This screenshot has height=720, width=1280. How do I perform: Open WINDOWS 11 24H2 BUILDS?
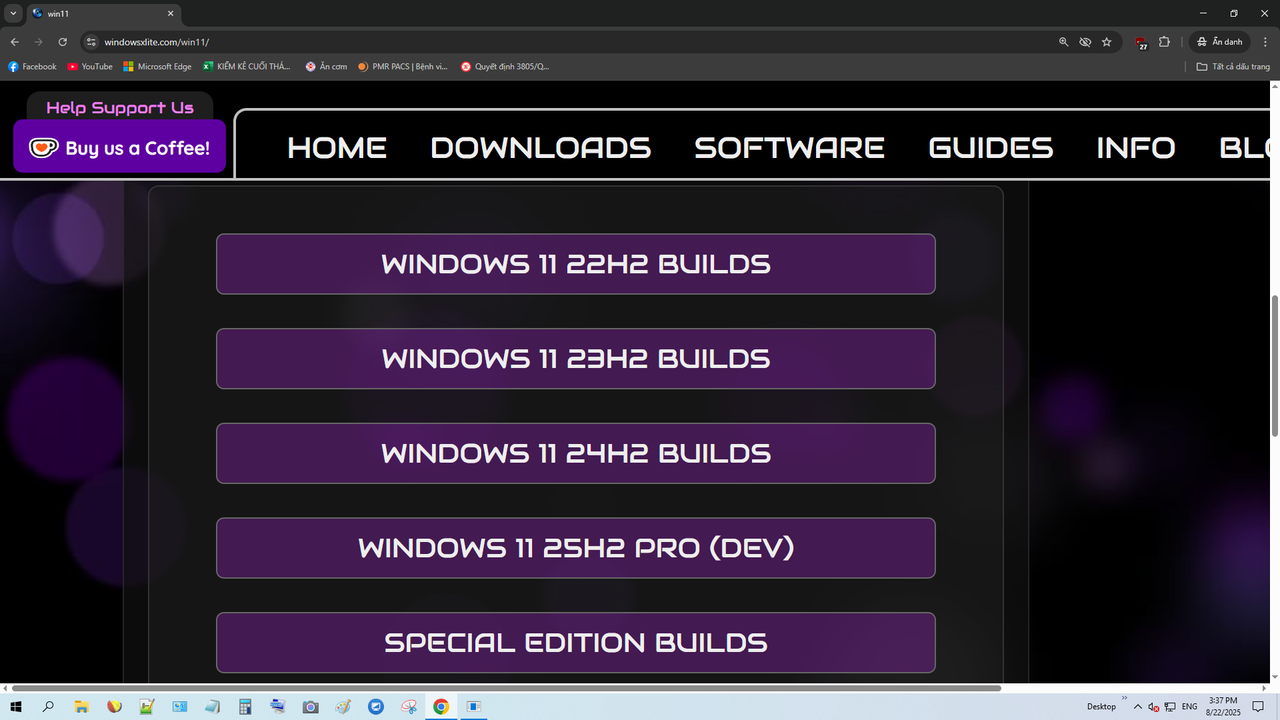coord(575,453)
